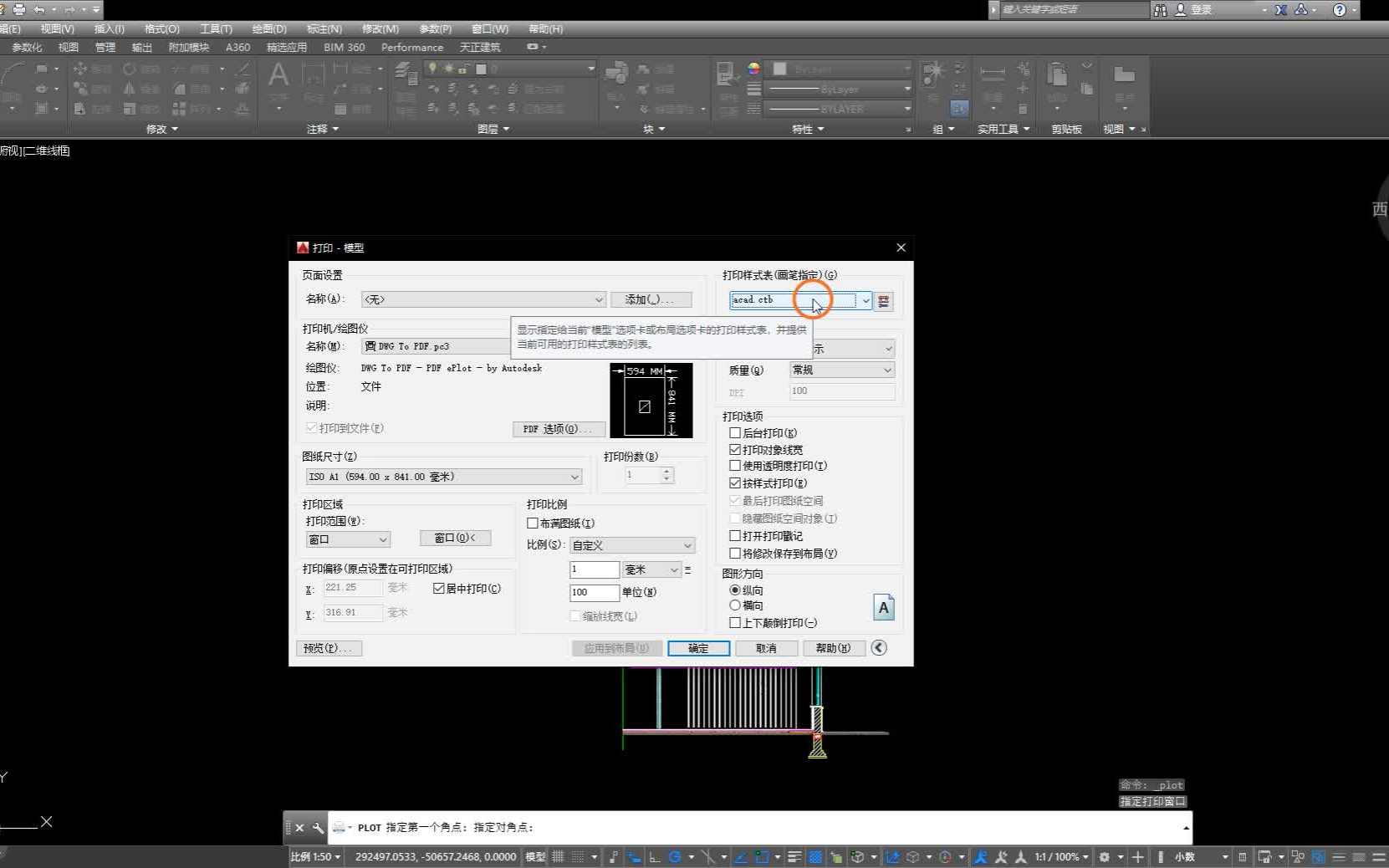The width and height of the screenshot is (1389, 868).
Task: Open the 图纸尺寸 ISO A1 dropdown
Action: click(574, 476)
